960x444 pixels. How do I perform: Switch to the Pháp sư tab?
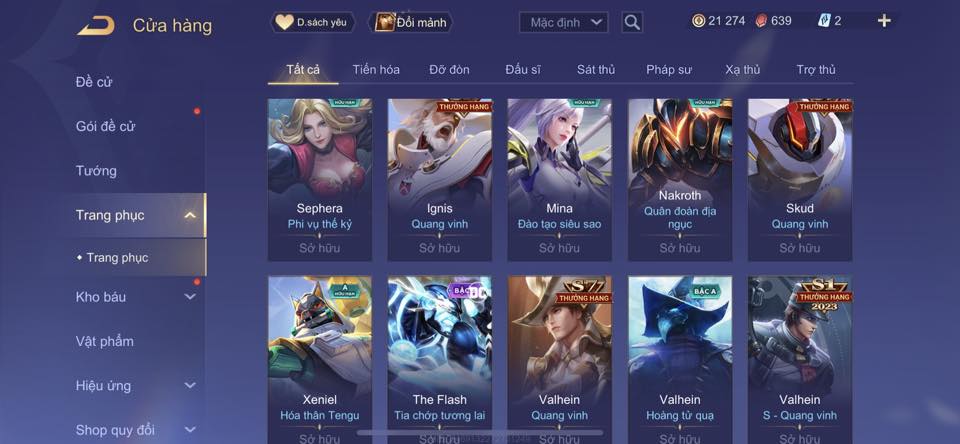click(x=669, y=70)
